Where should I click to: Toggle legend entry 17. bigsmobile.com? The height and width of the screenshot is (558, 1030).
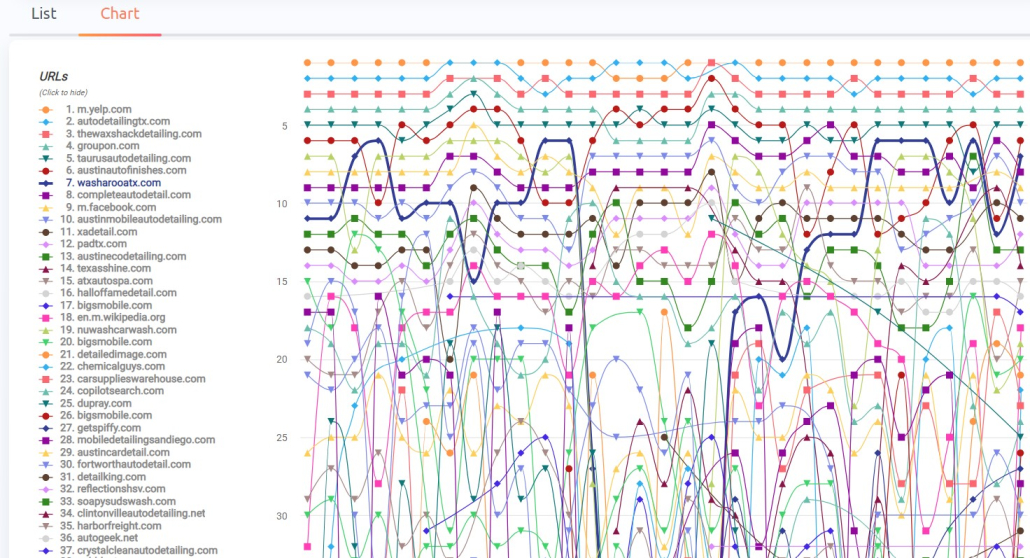(x=106, y=306)
